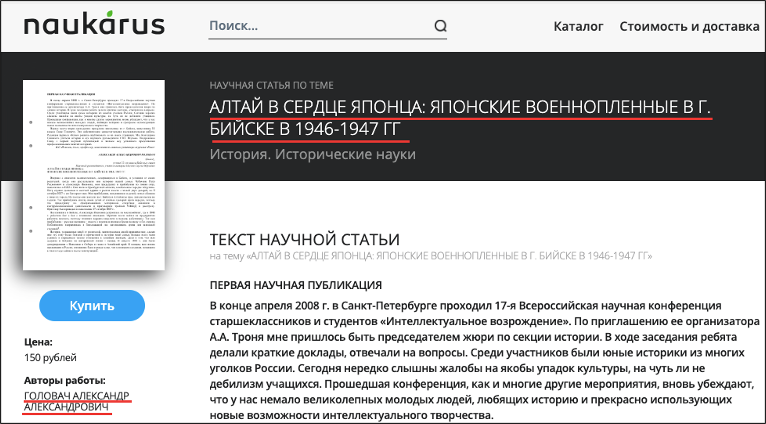Viewport: 766px width, 424px height.
Task: Focus the Поиск search field
Action: point(320,26)
